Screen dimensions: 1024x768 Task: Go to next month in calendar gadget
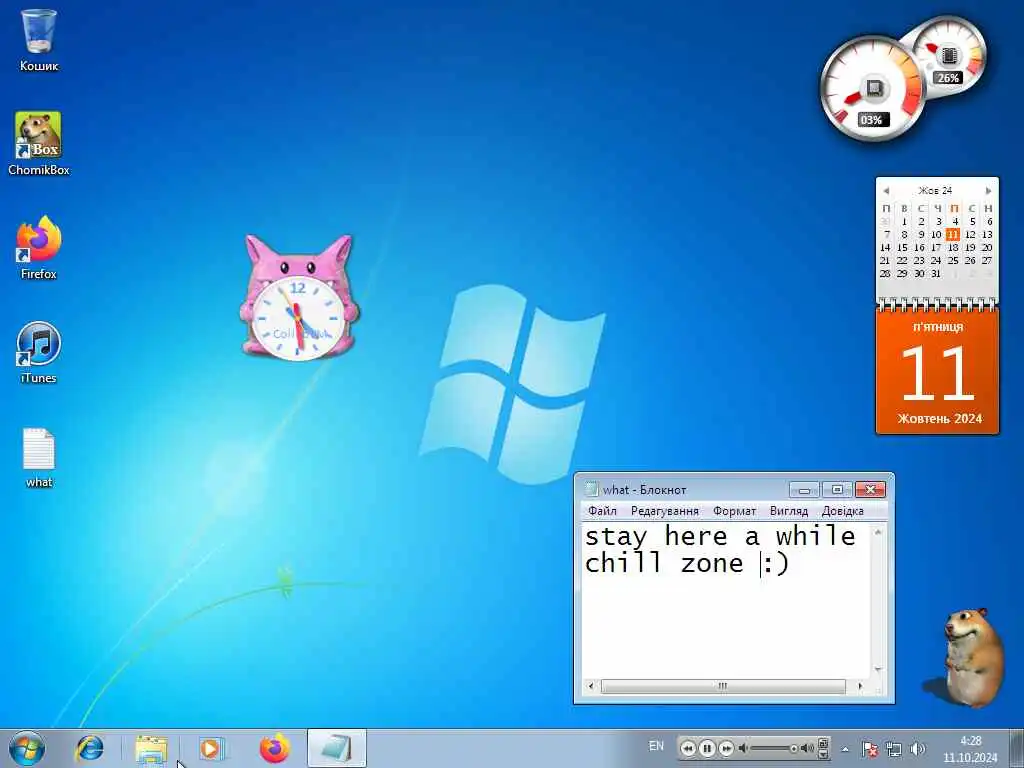click(988, 191)
